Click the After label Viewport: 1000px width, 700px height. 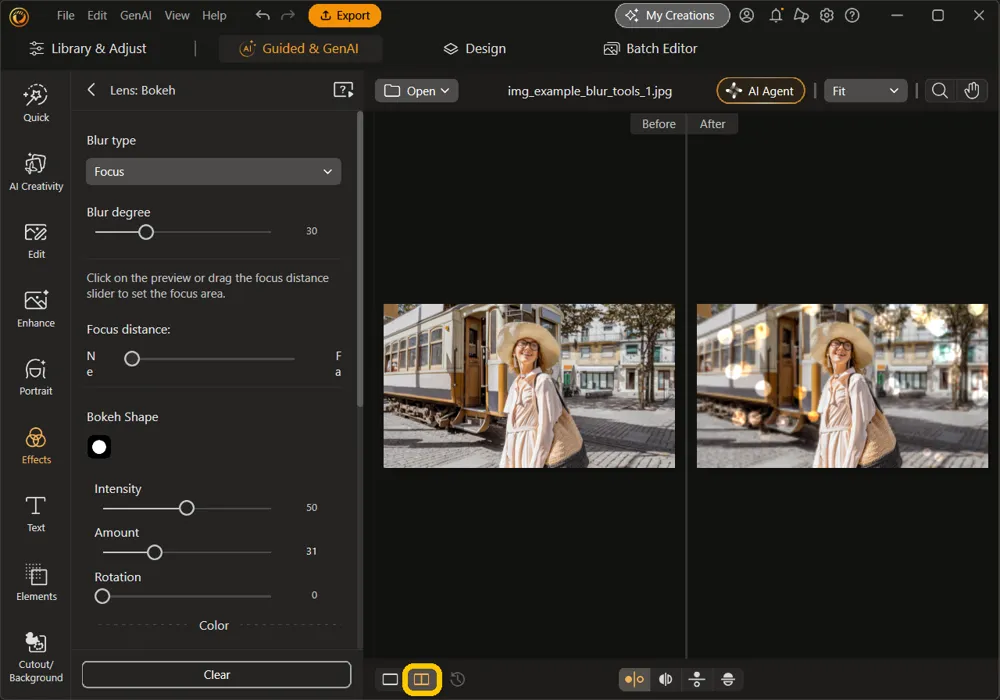coord(712,124)
